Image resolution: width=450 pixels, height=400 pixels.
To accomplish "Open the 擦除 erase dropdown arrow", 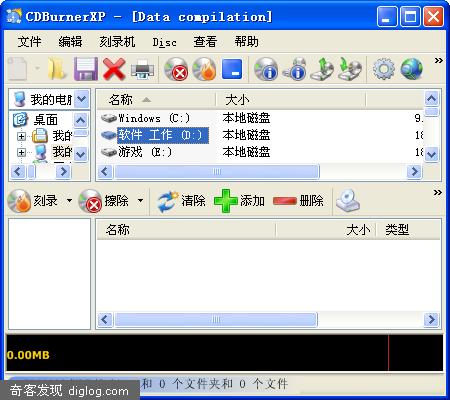I will coord(141,200).
